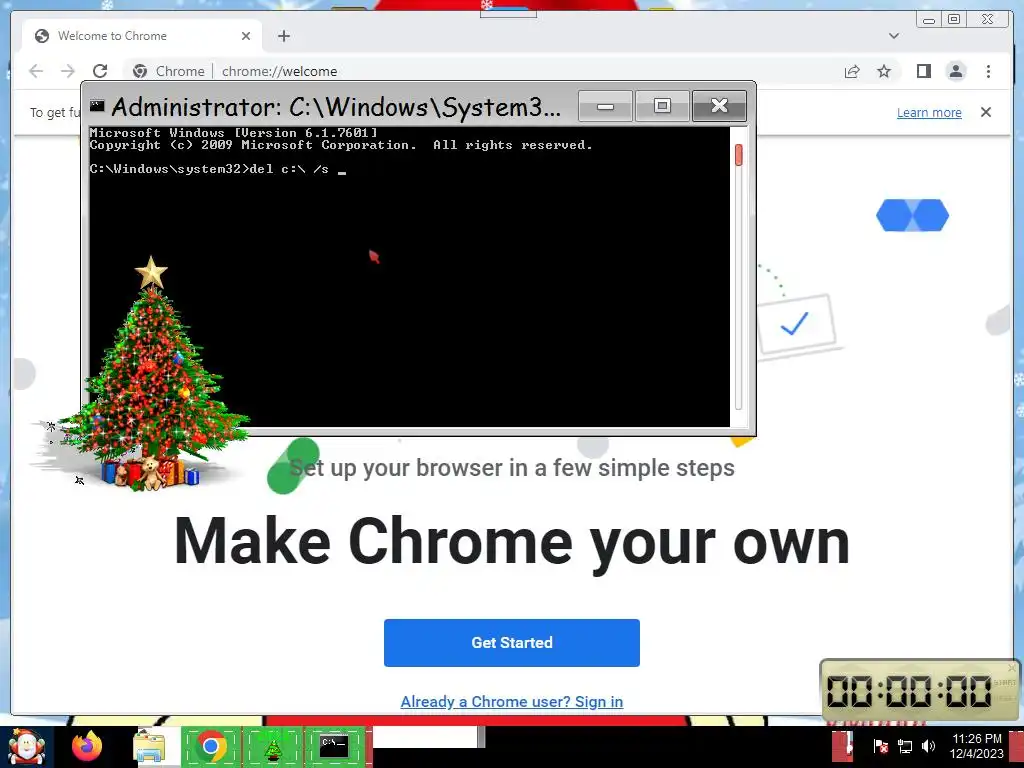Open the Santa Start button
Image resolution: width=1024 pixels, height=768 pixels.
(x=26, y=747)
